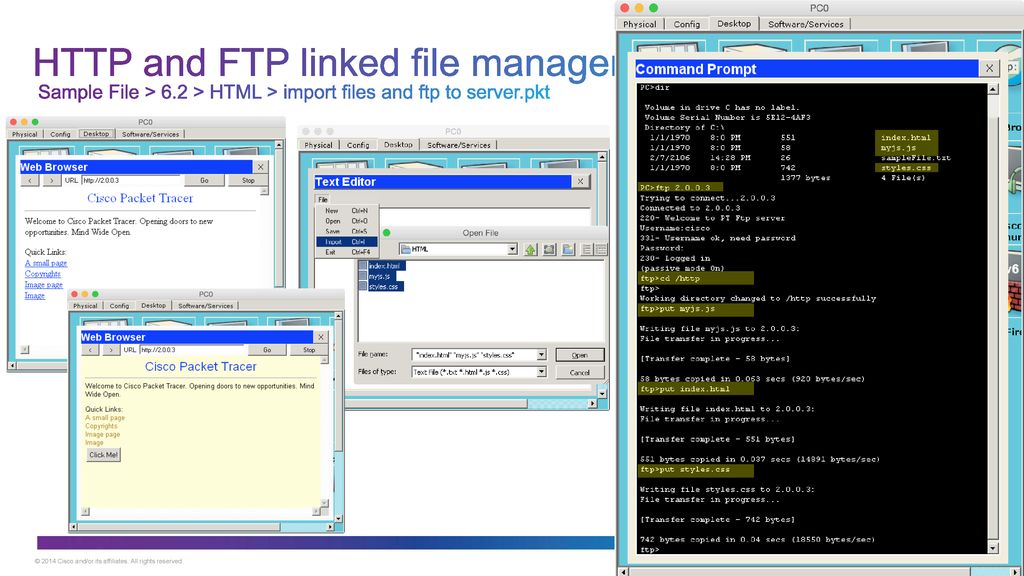Expand the File name dropdown arrow
The image size is (1024, 576).
coord(541,355)
